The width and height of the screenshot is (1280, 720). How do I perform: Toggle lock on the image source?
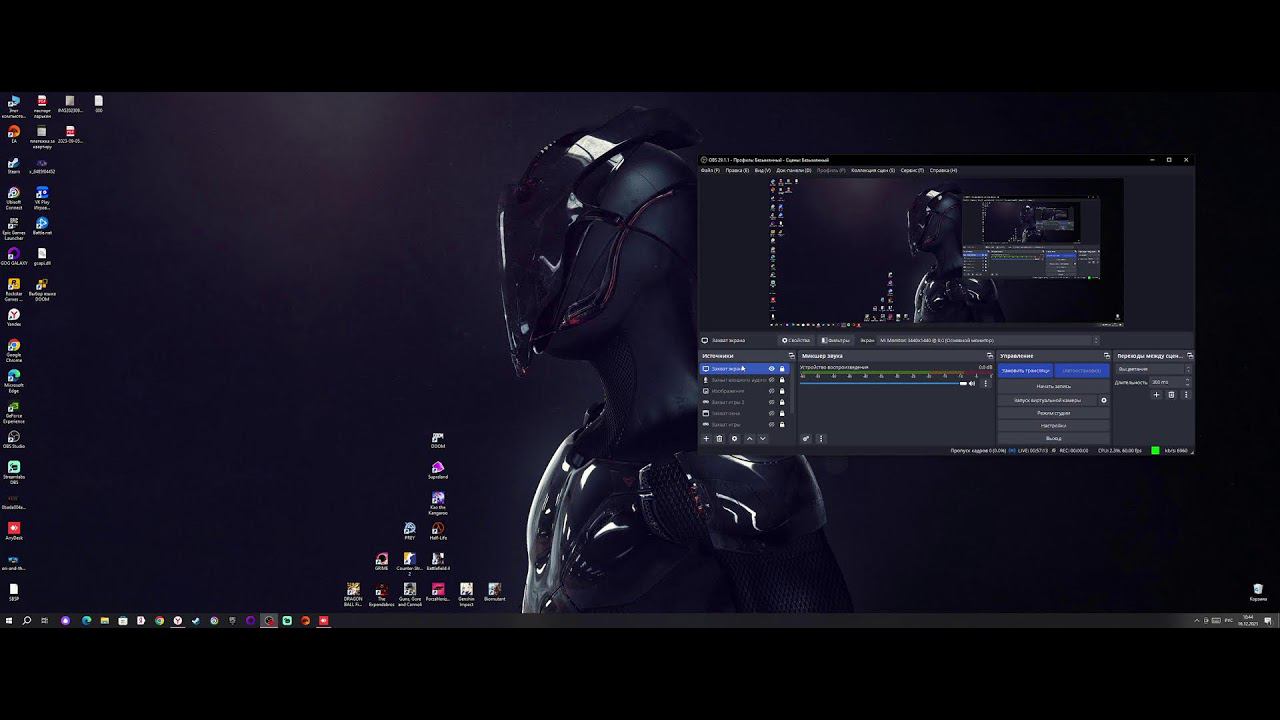(782, 391)
